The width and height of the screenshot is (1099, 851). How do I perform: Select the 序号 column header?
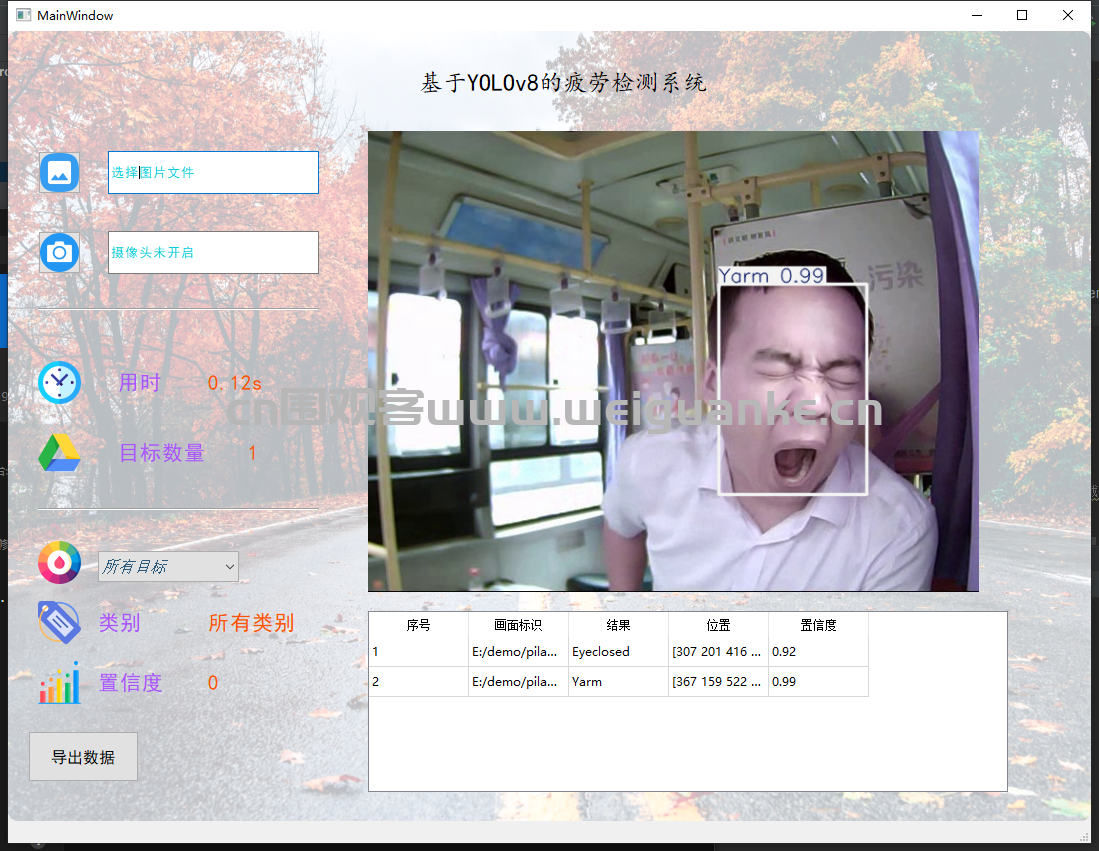418,625
